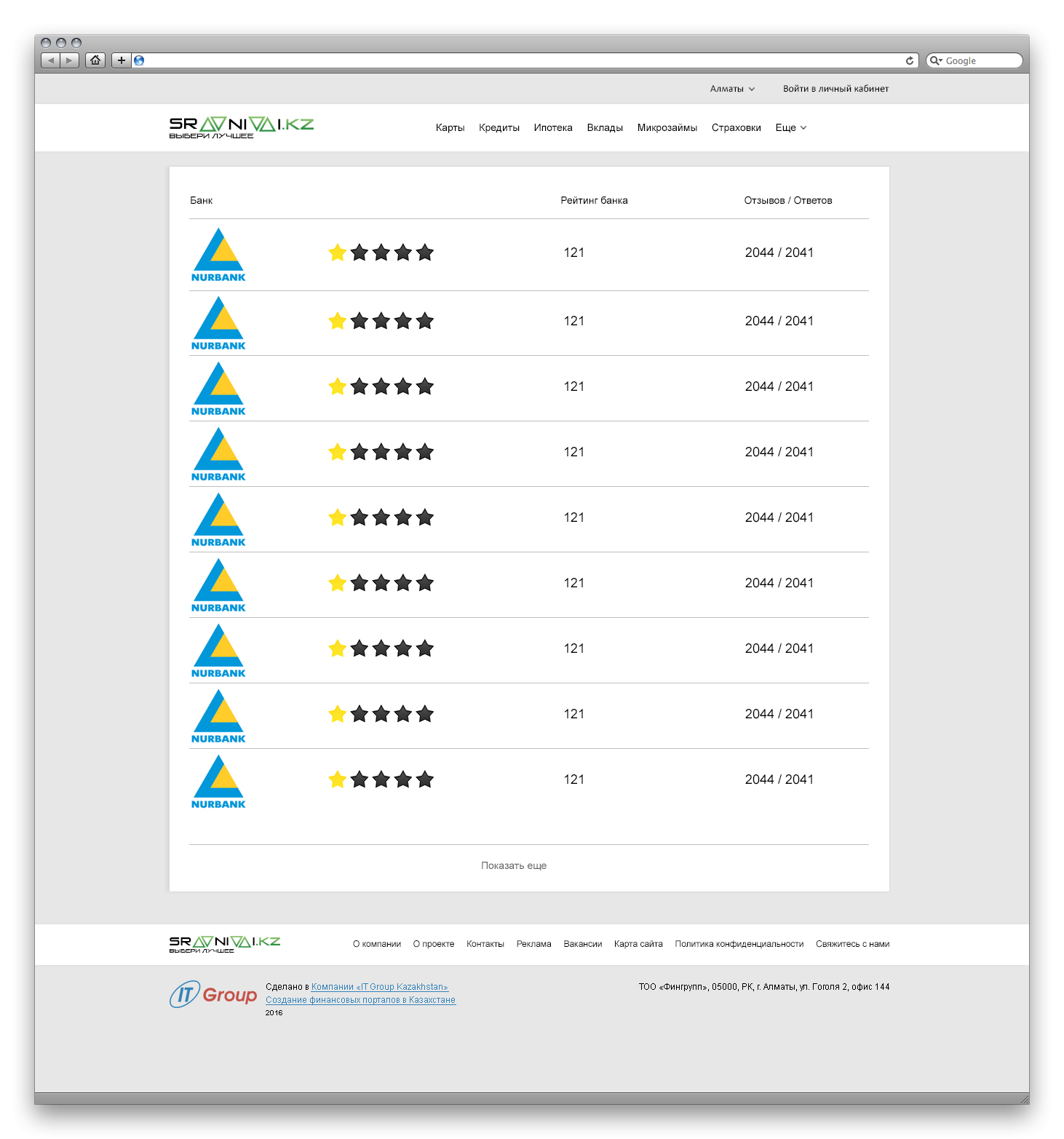This screenshot has width=1064, height=1139.
Task: Open the Sravni.kz logo in the header
Action: (x=242, y=127)
